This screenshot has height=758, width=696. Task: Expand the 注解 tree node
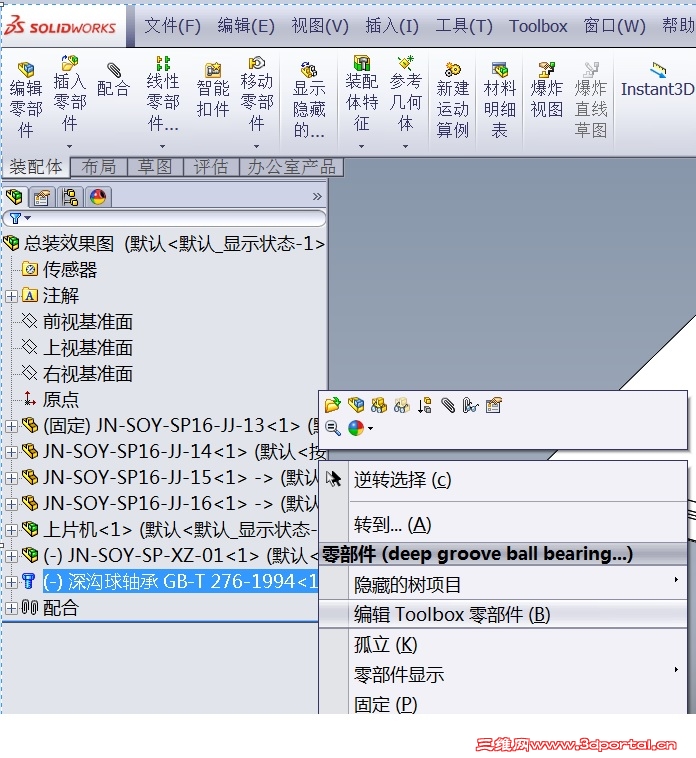click(x=11, y=296)
